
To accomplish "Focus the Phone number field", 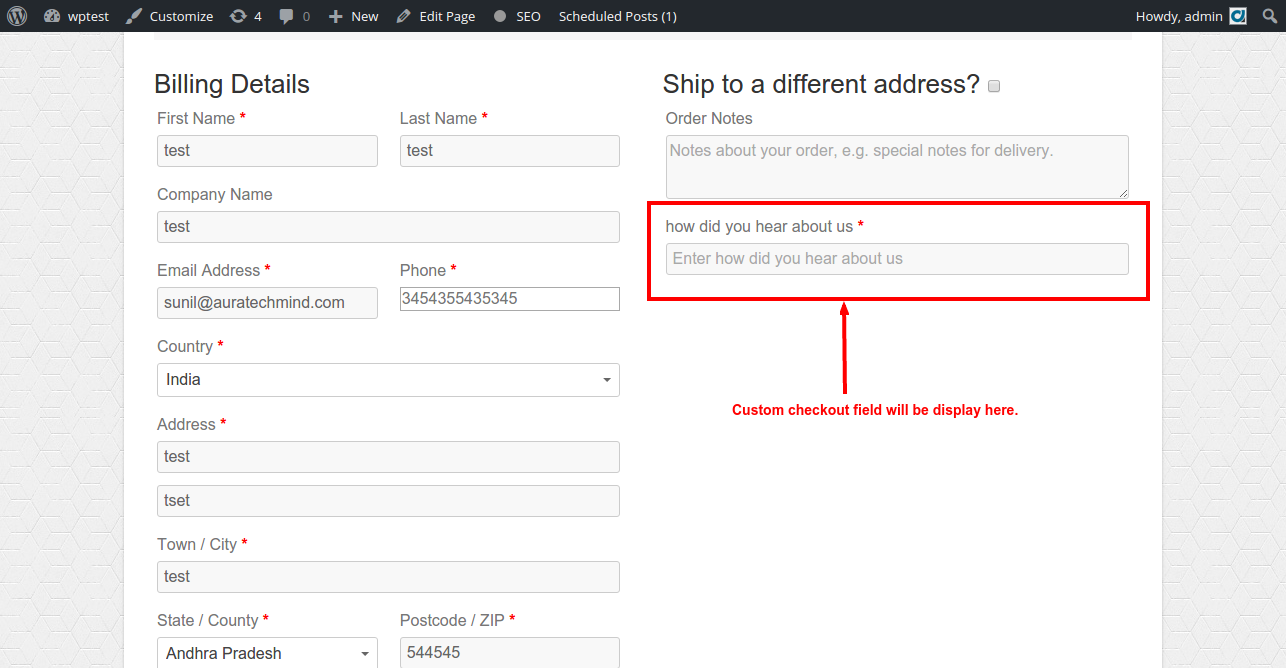I will [x=510, y=299].
